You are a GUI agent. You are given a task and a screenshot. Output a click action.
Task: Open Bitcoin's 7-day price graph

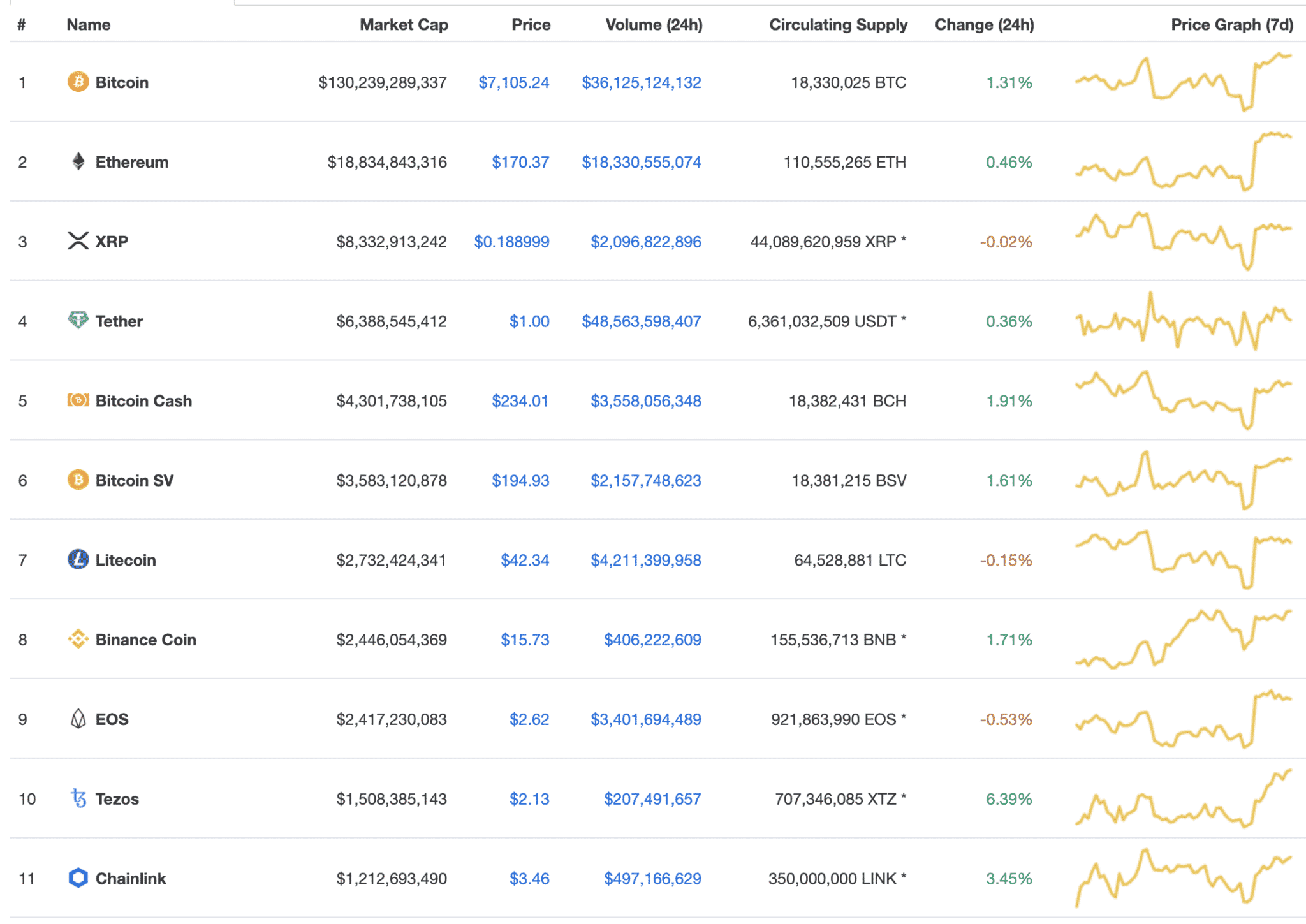1184,82
